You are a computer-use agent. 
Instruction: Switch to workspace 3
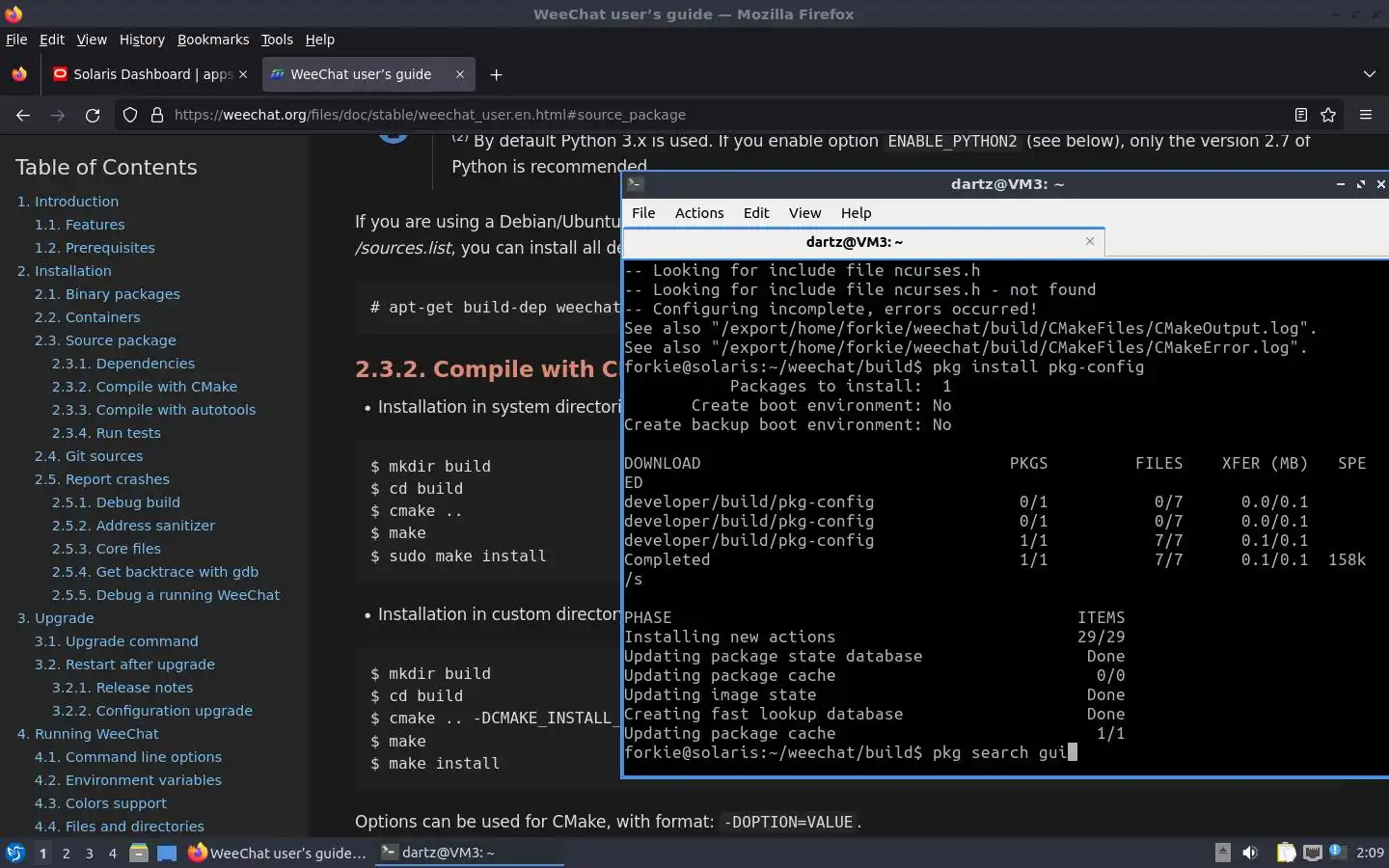click(89, 853)
